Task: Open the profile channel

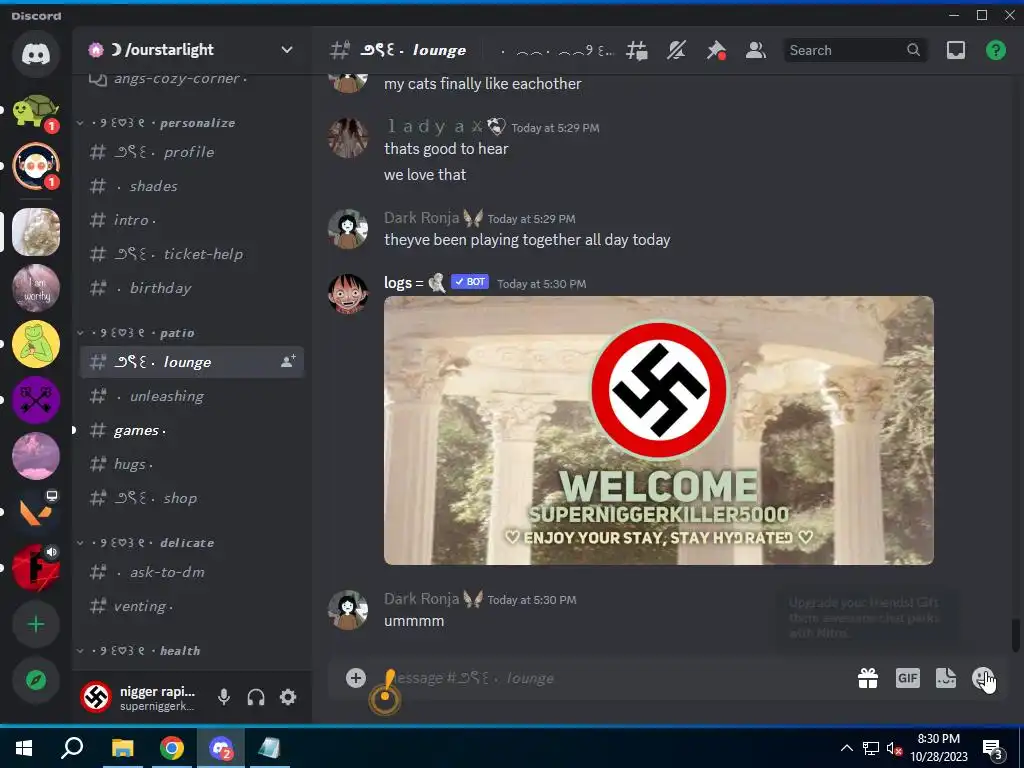Action: tap(191, 152)
